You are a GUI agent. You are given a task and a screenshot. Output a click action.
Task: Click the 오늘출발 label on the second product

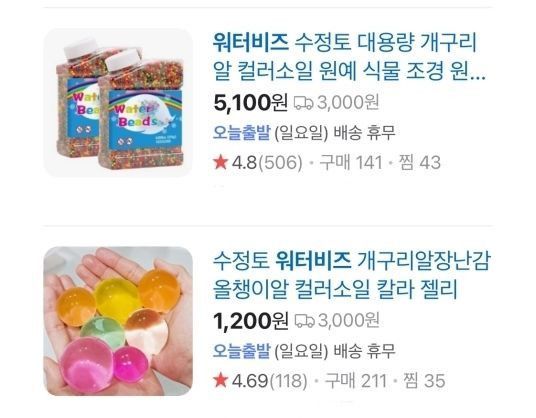242,351
